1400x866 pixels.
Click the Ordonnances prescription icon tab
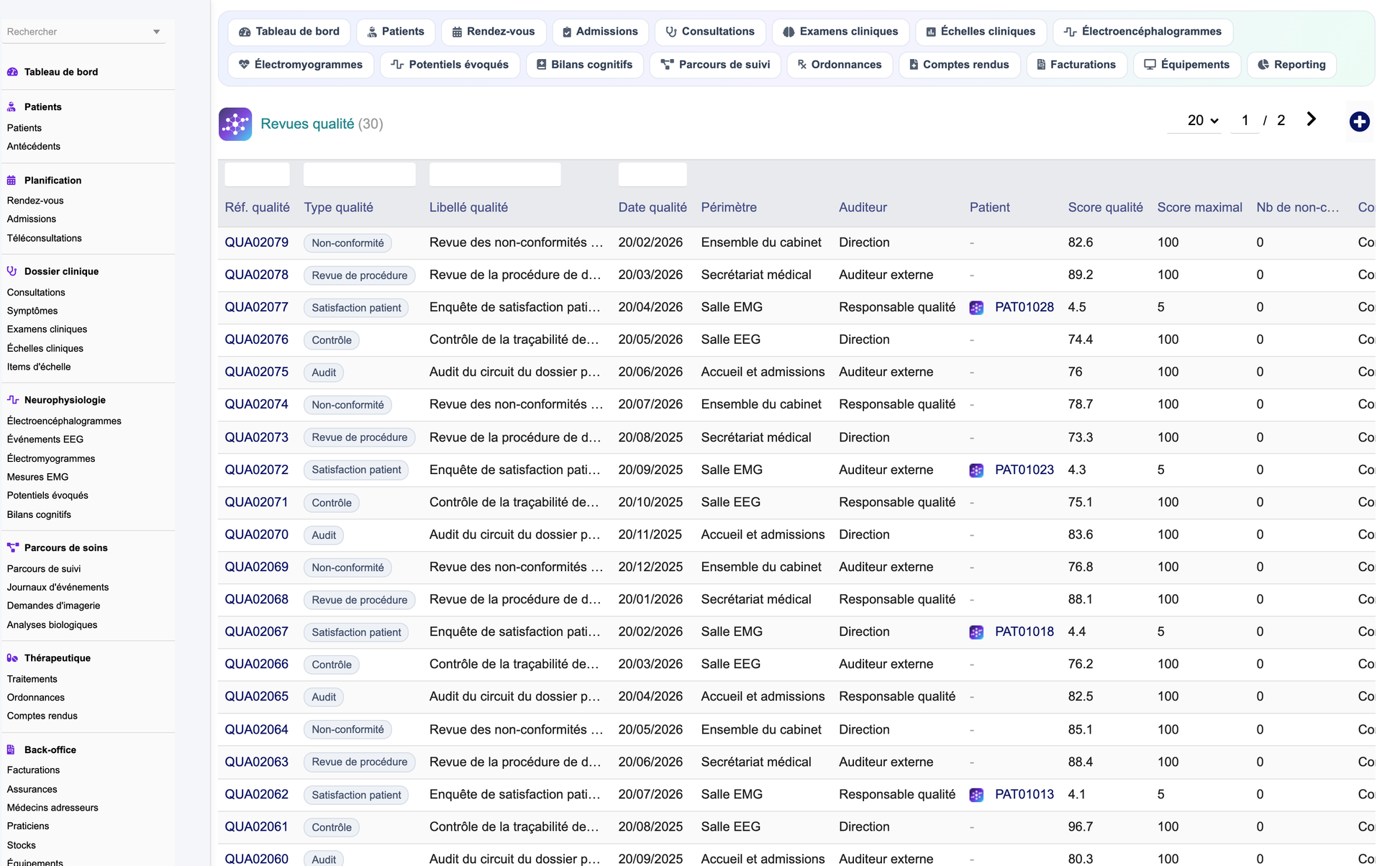point(802,65)
